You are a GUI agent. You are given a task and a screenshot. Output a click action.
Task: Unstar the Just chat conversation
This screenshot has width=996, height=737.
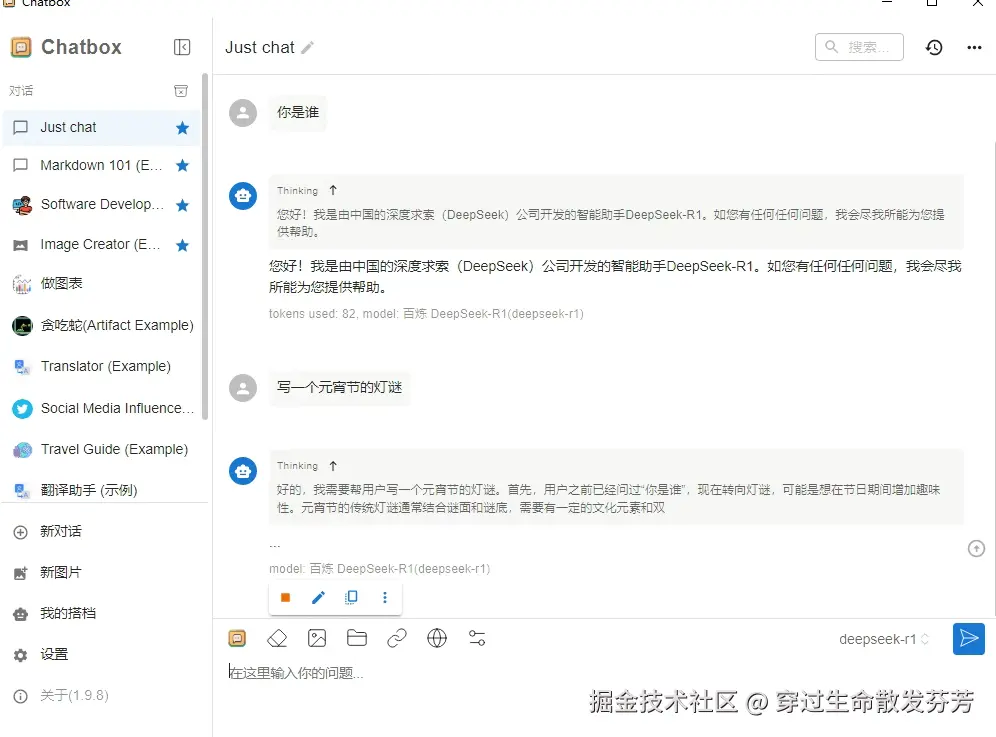click(182, 128)
